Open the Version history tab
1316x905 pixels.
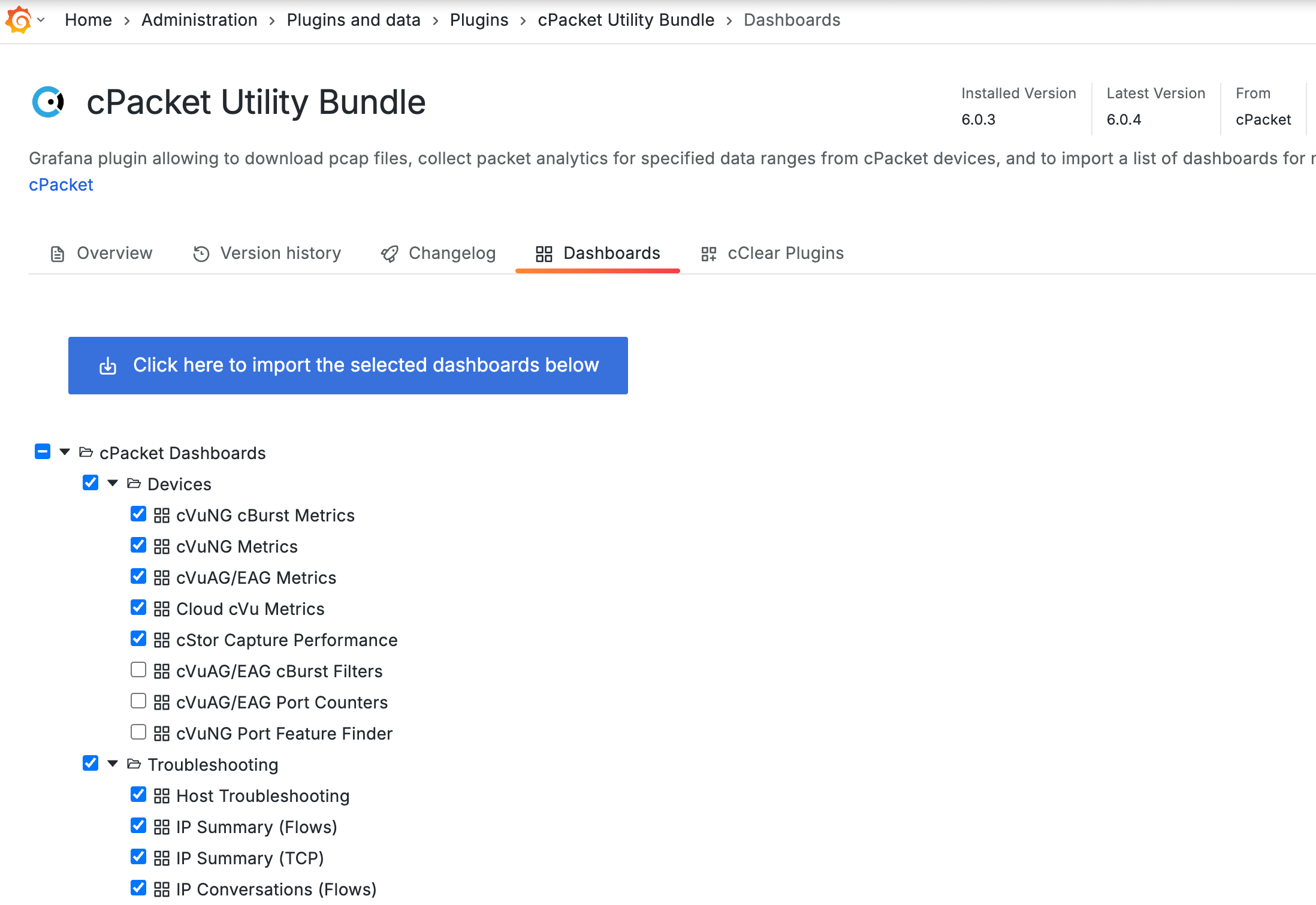point(267,254)
